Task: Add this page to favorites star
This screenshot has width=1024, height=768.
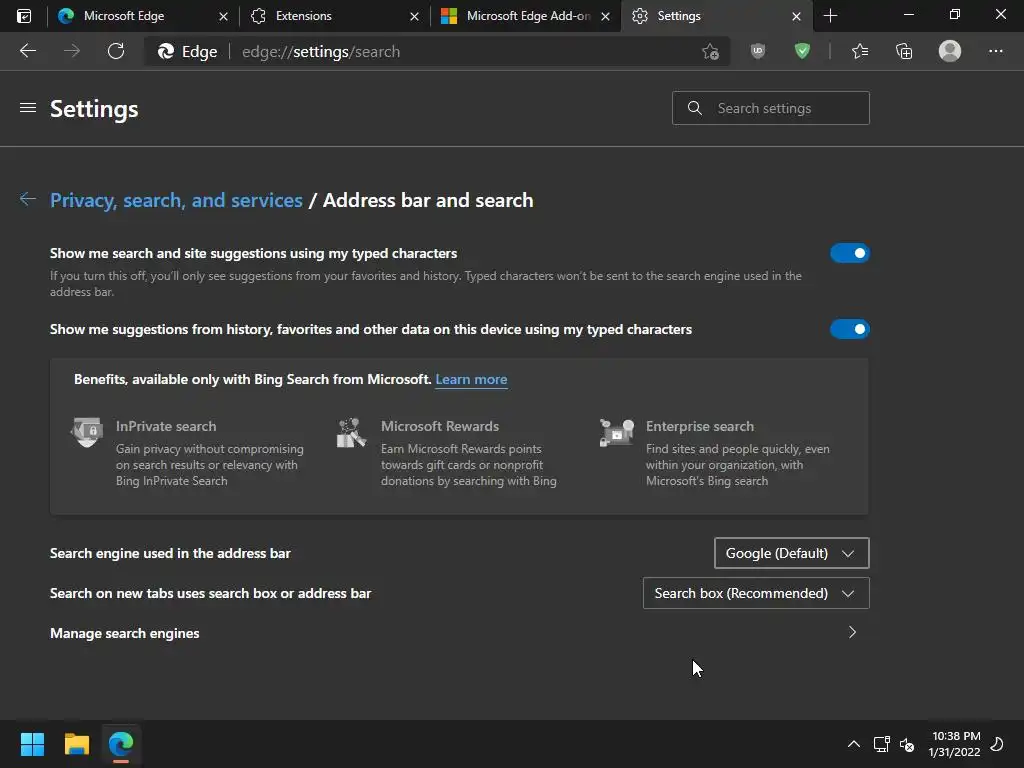Action: 711,52
